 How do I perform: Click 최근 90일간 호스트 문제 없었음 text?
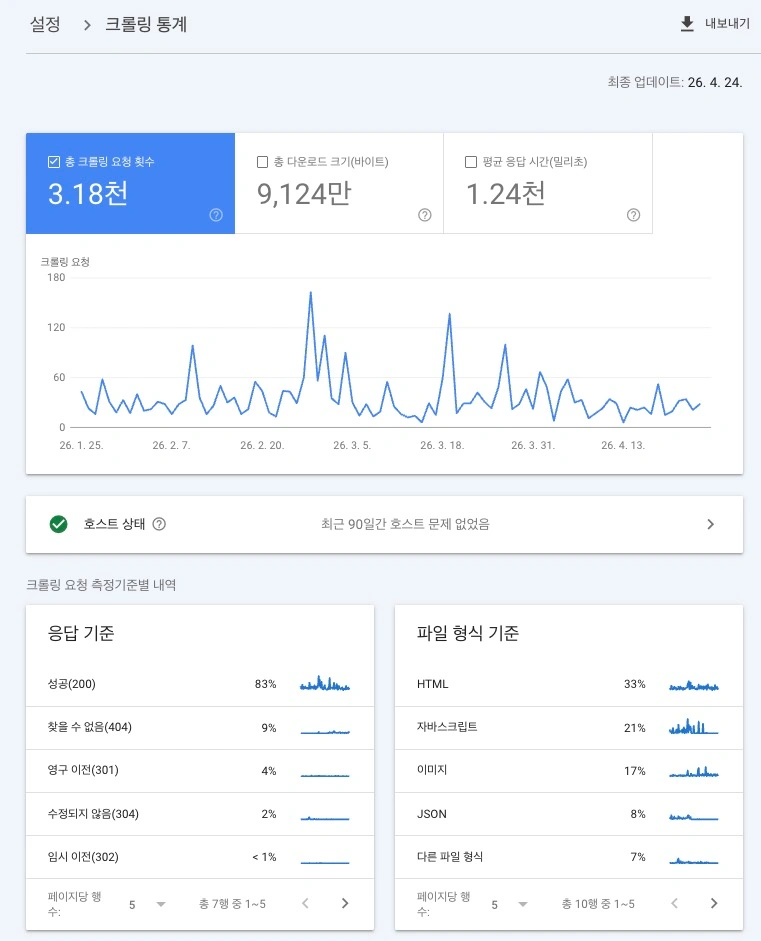pyautogui.click(x=405, y=524)
